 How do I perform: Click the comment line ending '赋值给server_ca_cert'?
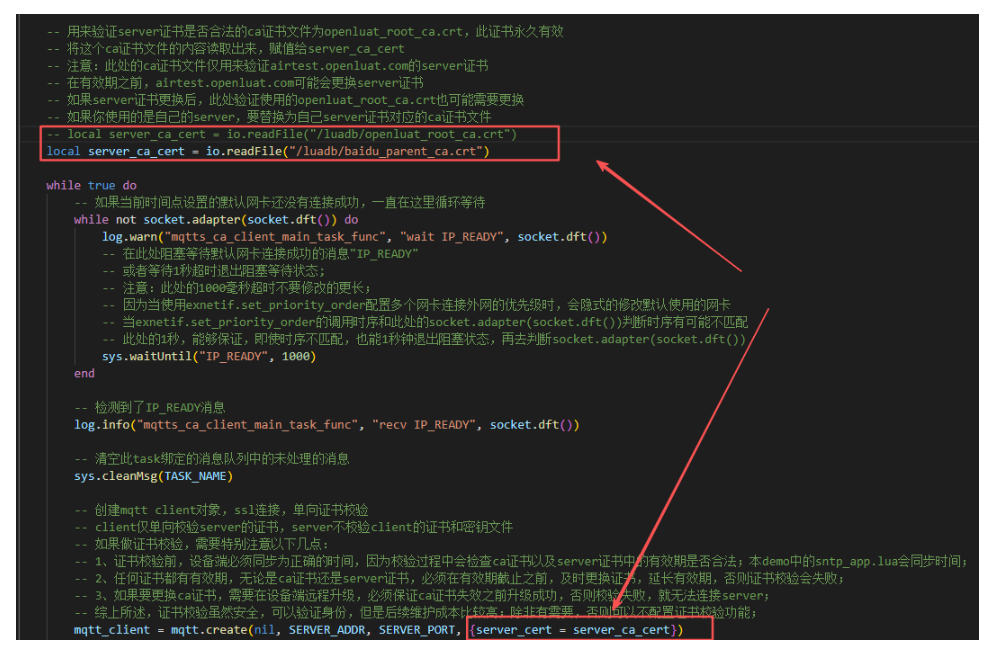pyautogui.click(x=225, y=48)
